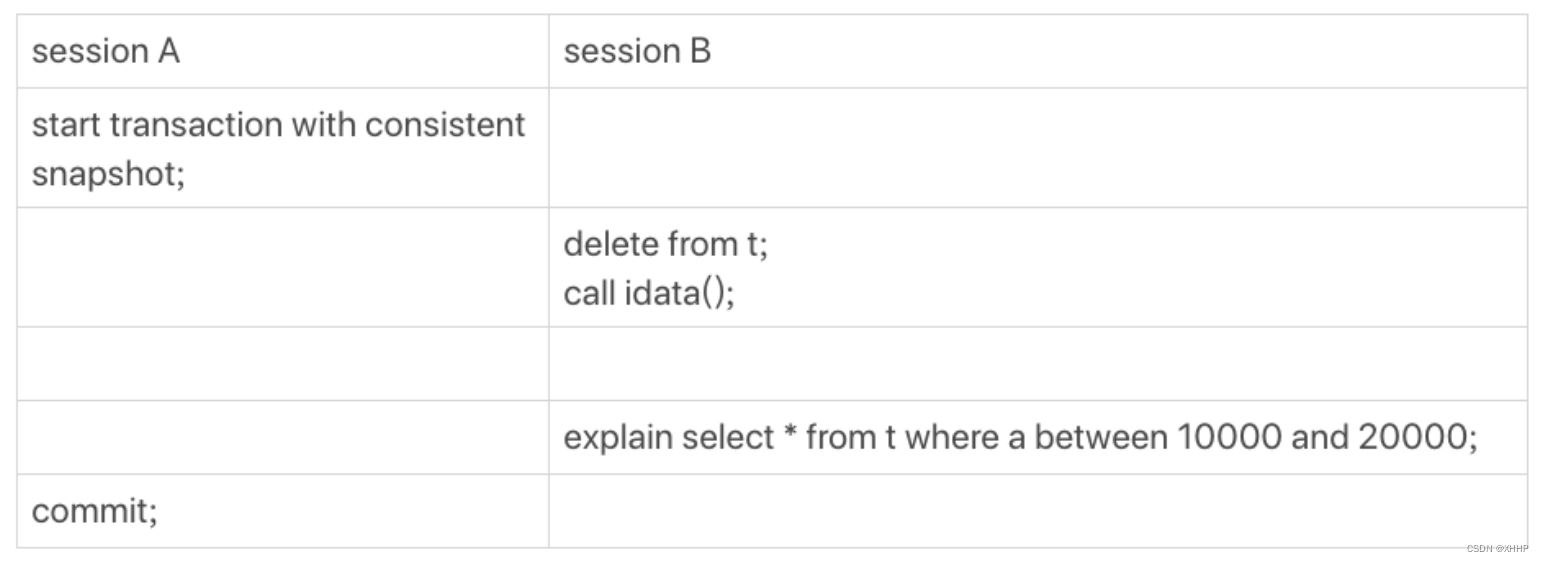Click empty session A cell beside explain query
This screenshot has height=562, width=1544.
click(x=282, y=437)
